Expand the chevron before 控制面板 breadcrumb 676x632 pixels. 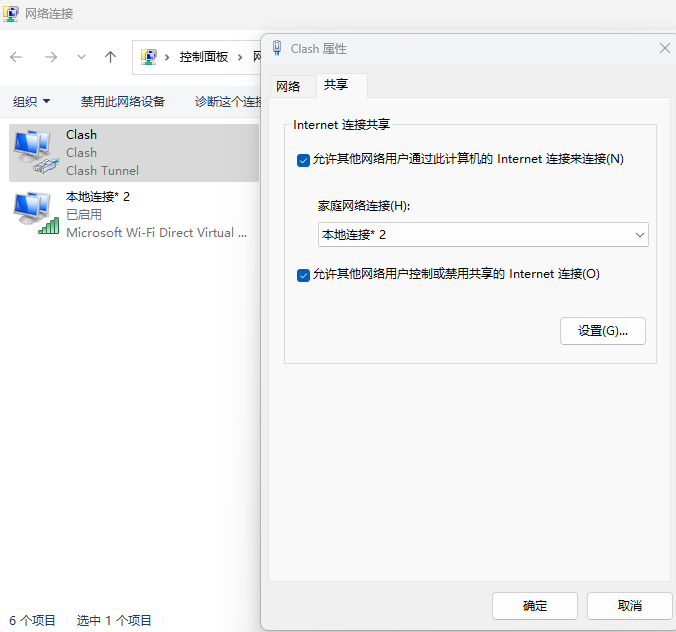click(167, 57)
